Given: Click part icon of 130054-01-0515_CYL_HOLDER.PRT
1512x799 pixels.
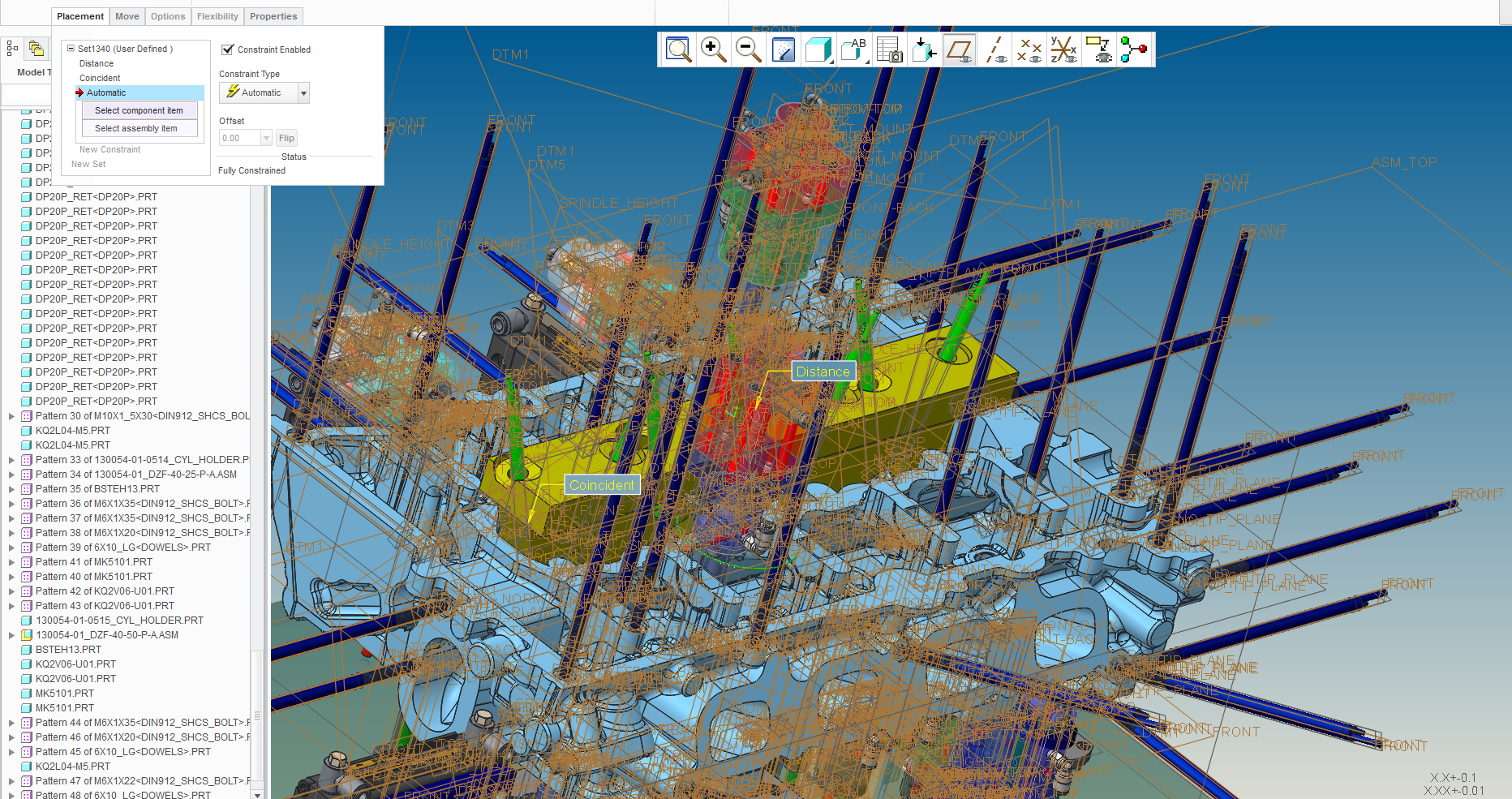Looking at the screenshot, I should tap(27, 621).
